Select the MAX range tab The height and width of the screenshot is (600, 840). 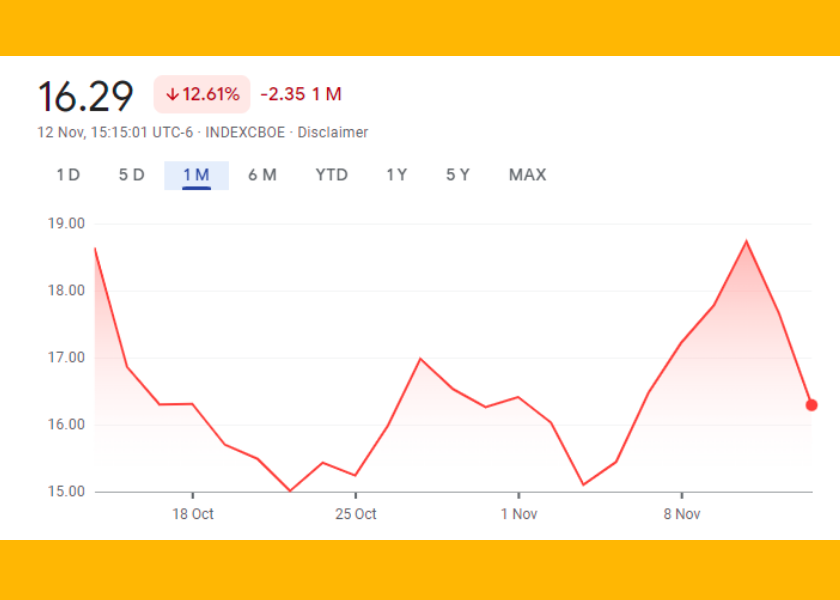pos(528,175)
